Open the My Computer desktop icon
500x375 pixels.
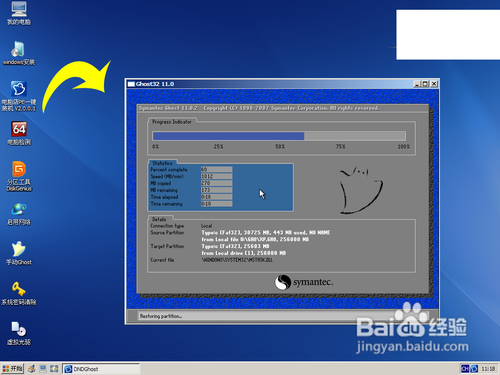[19, 13]
